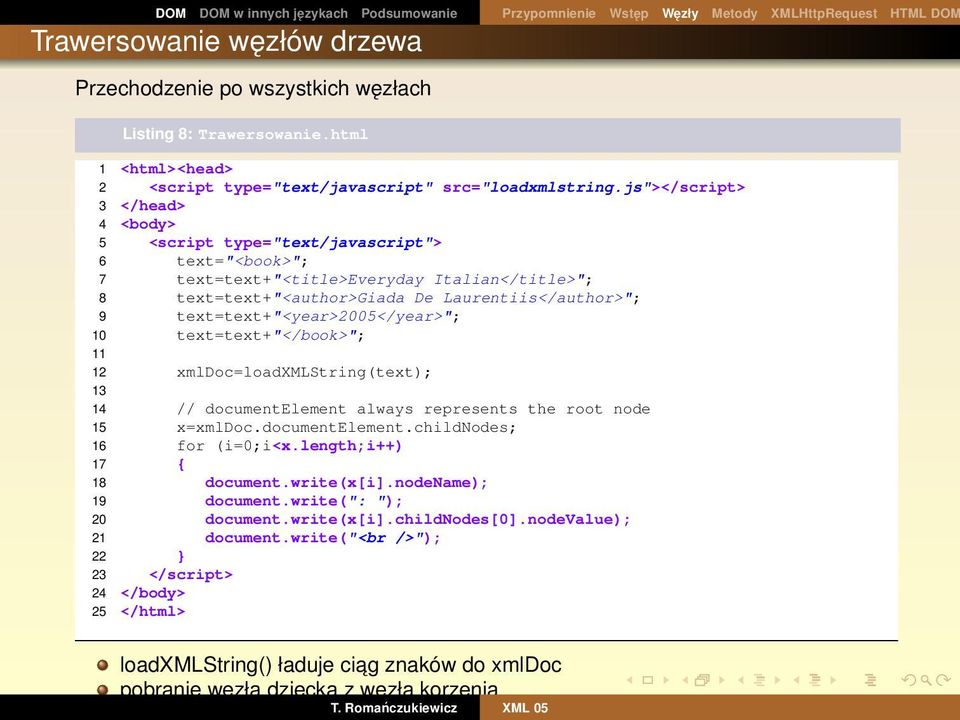Go to next frame arrow
The height and width of the screenshot is (720, 960).
point(721,680)
